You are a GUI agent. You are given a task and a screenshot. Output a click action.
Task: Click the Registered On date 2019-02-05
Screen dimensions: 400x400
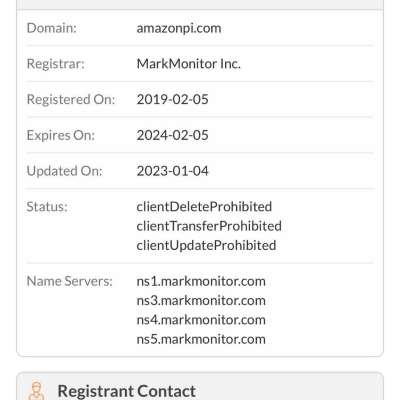pos(172,99)
